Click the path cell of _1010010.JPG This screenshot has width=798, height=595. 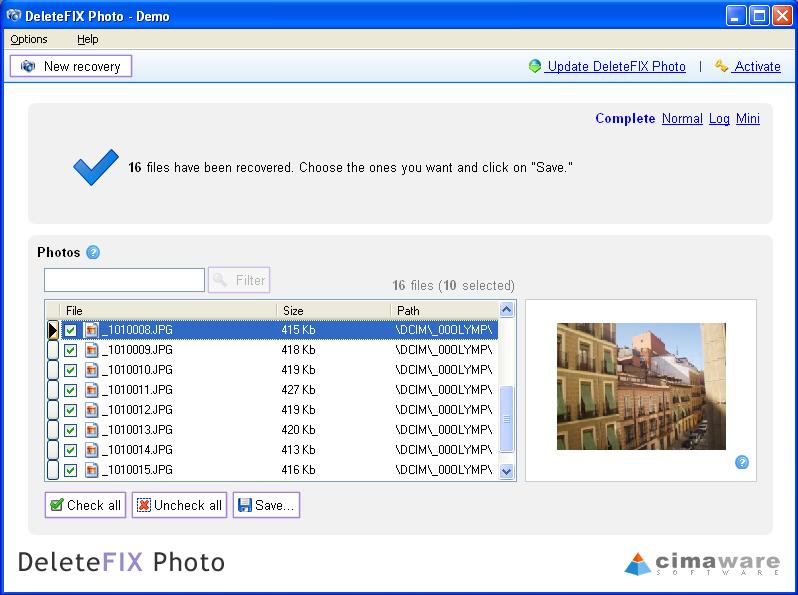444,370
